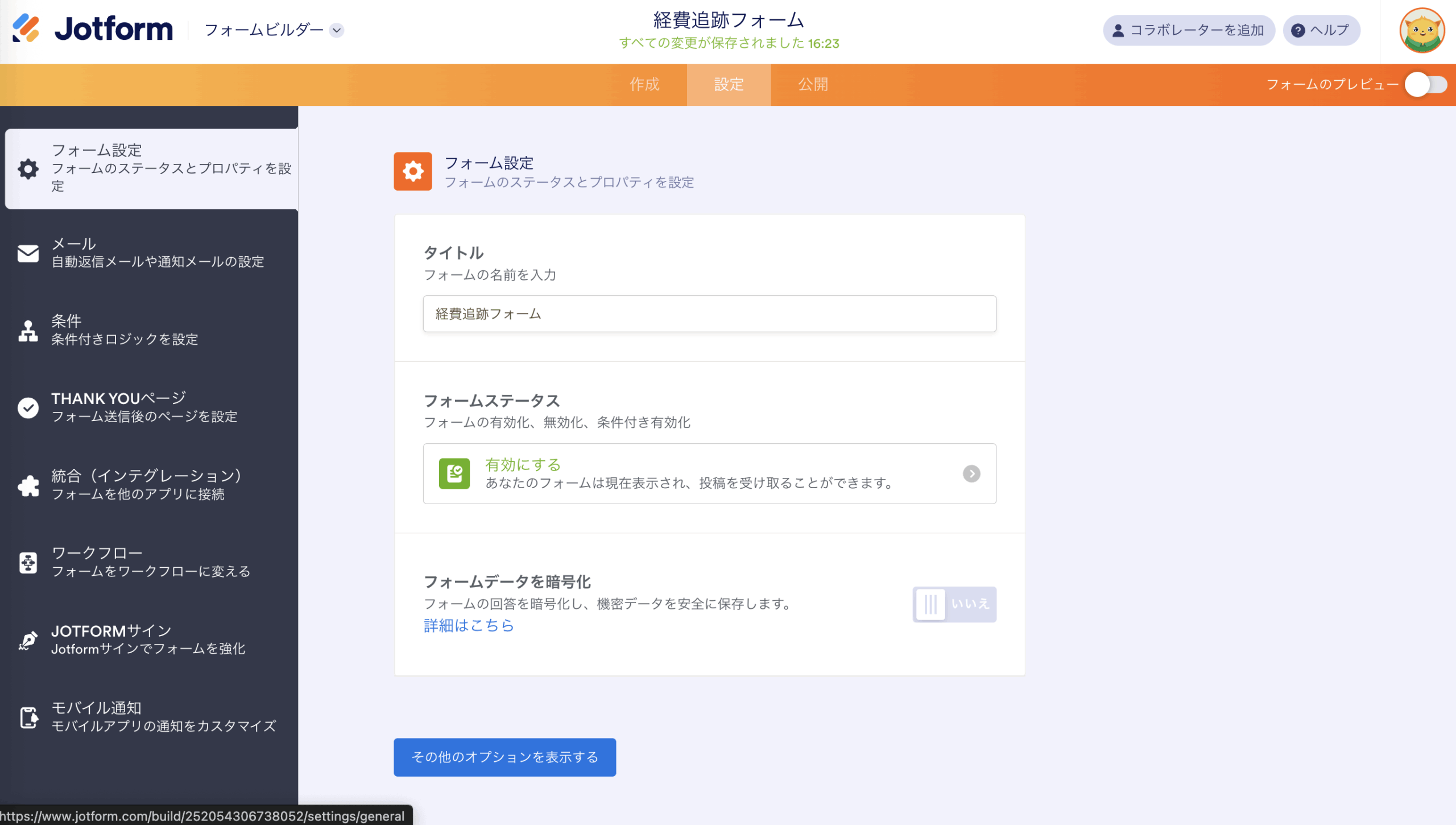Viewport: 1456px width, 825px height.
Task: Click the Jotform logo icon
Action: pyautogui.click(x=26, y=28)
